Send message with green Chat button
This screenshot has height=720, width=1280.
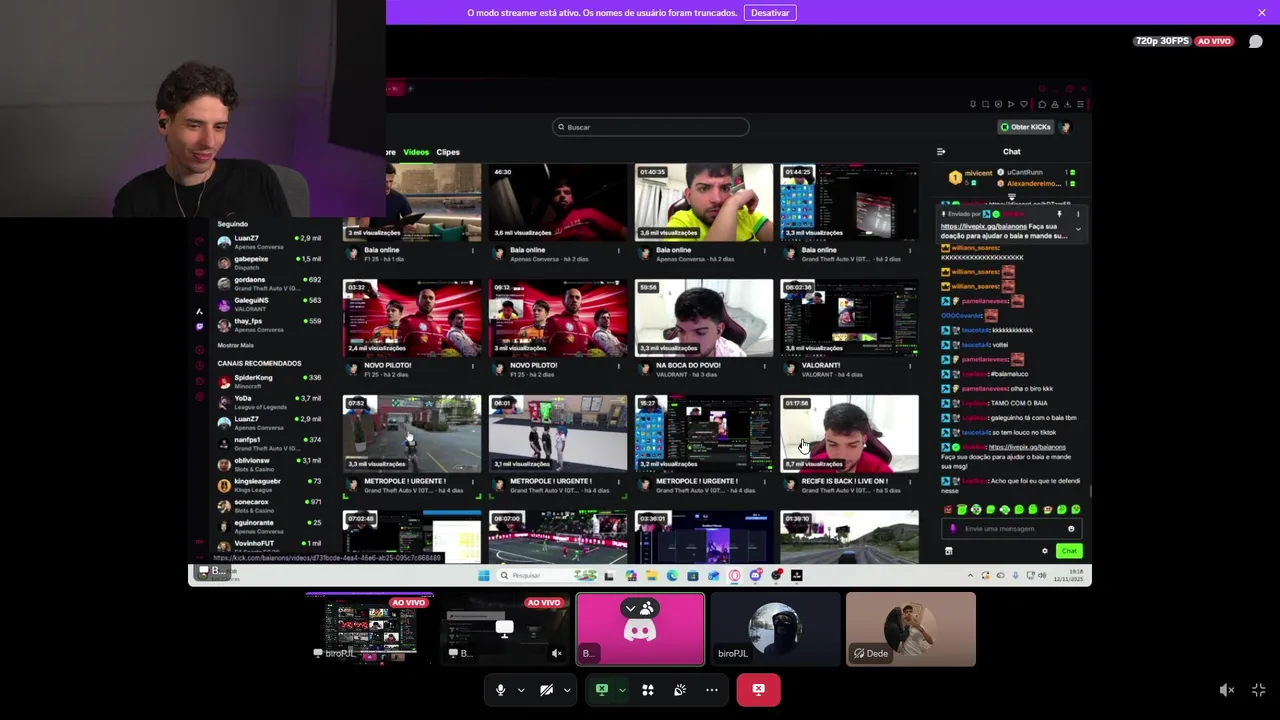coord(1069,551)
